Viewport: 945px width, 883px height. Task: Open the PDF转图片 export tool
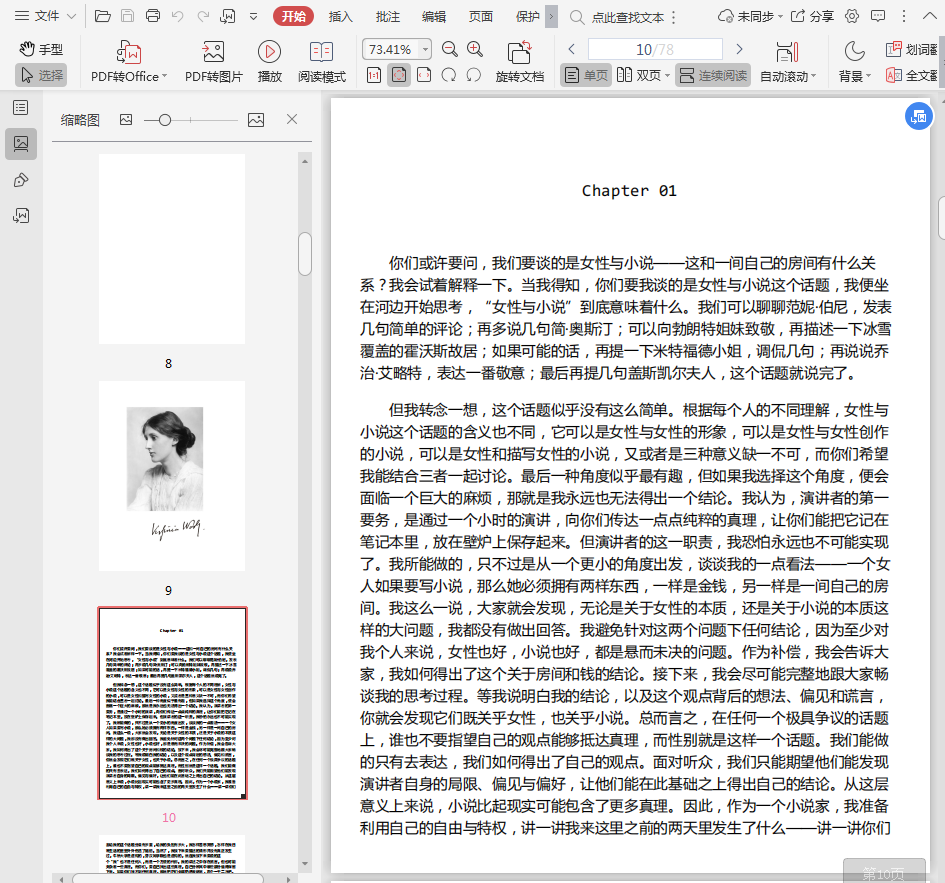213,52
